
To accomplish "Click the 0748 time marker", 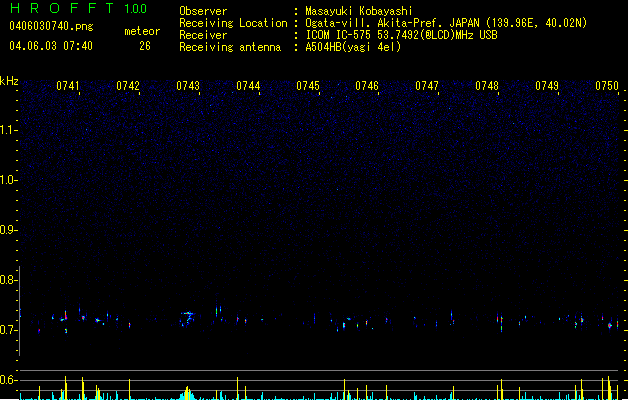I will pos(487,86).
